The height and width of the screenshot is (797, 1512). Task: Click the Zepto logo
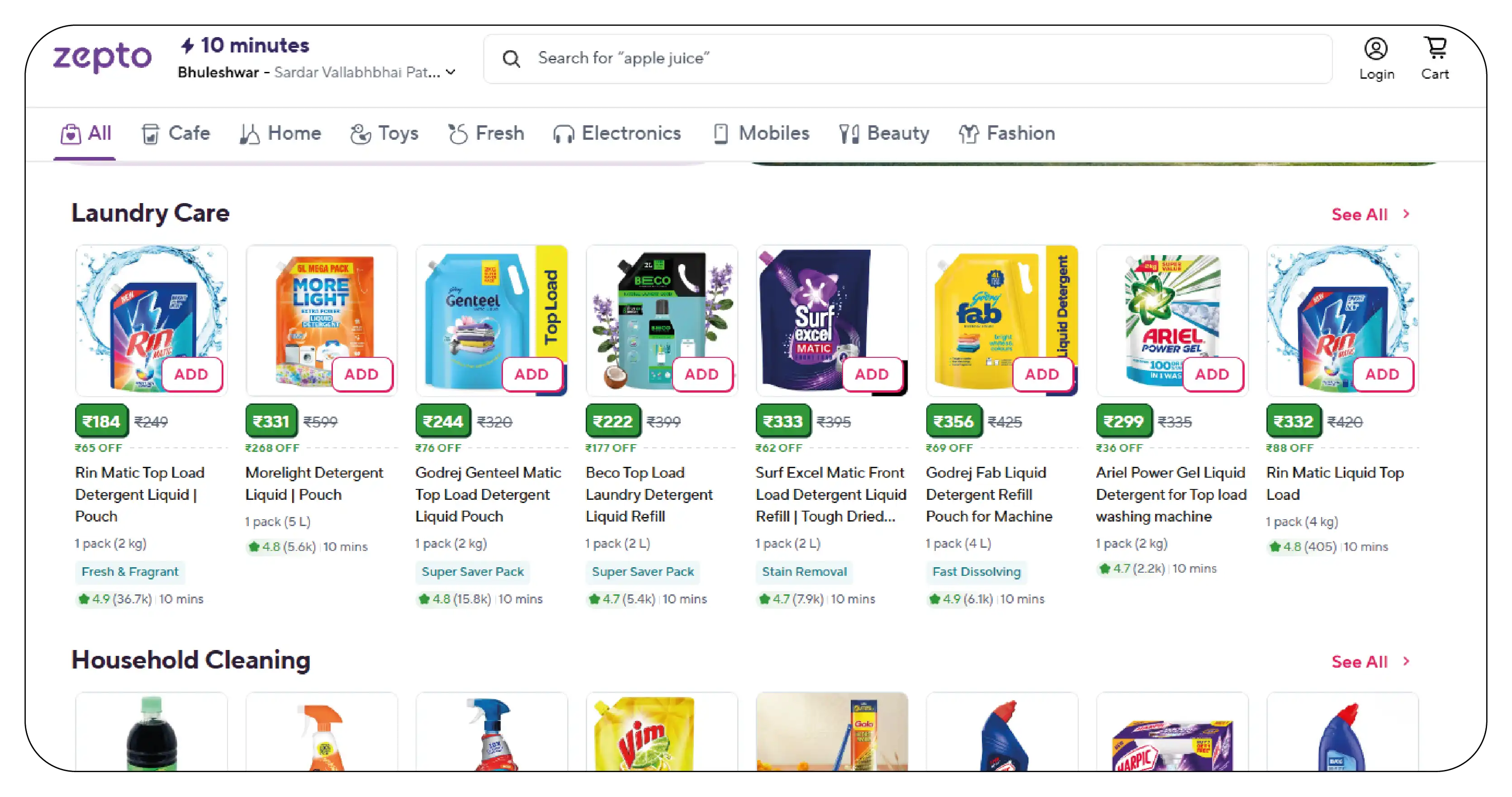click(102, 57)
